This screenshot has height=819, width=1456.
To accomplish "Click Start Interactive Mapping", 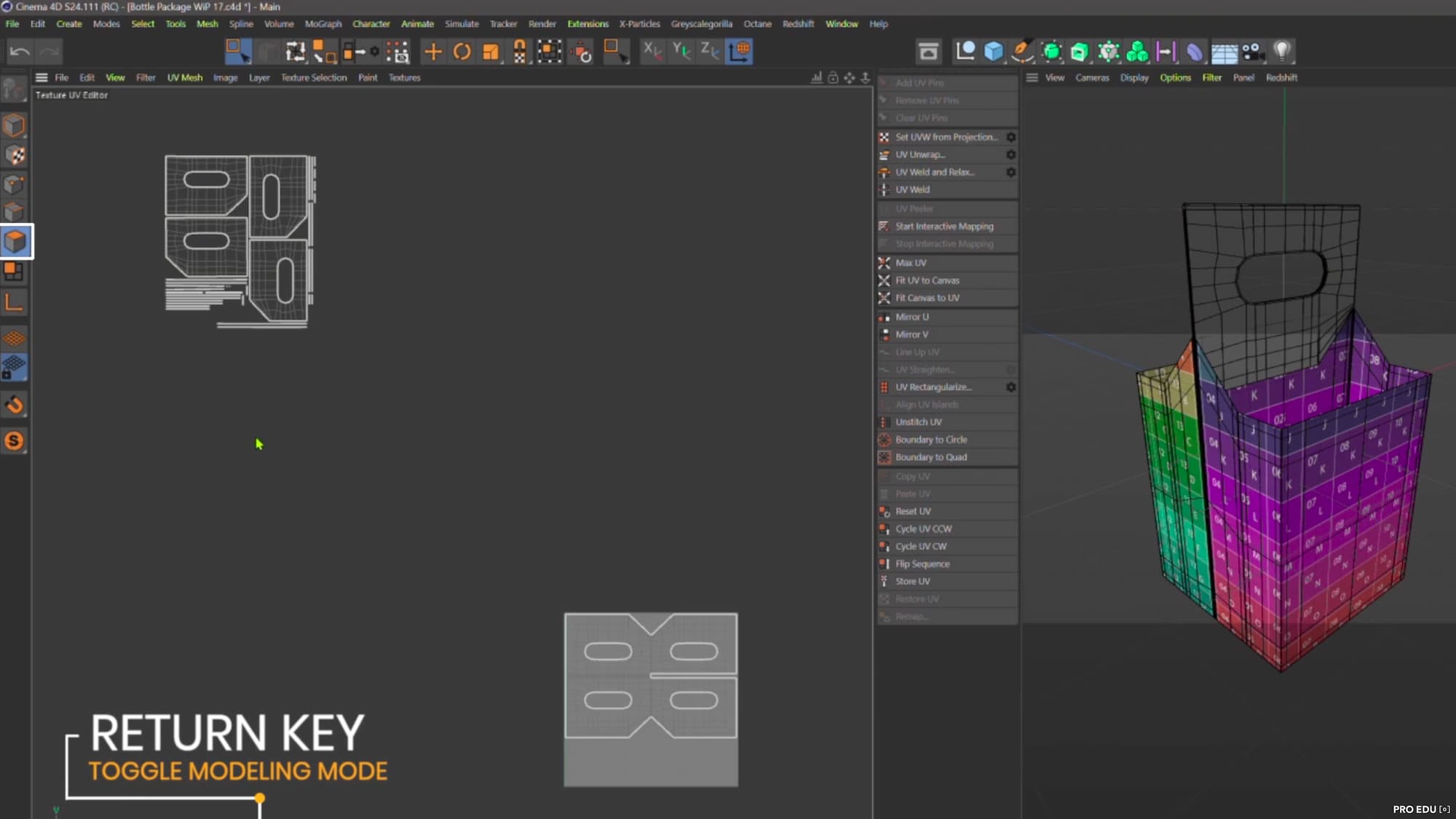I will (943, 226).
